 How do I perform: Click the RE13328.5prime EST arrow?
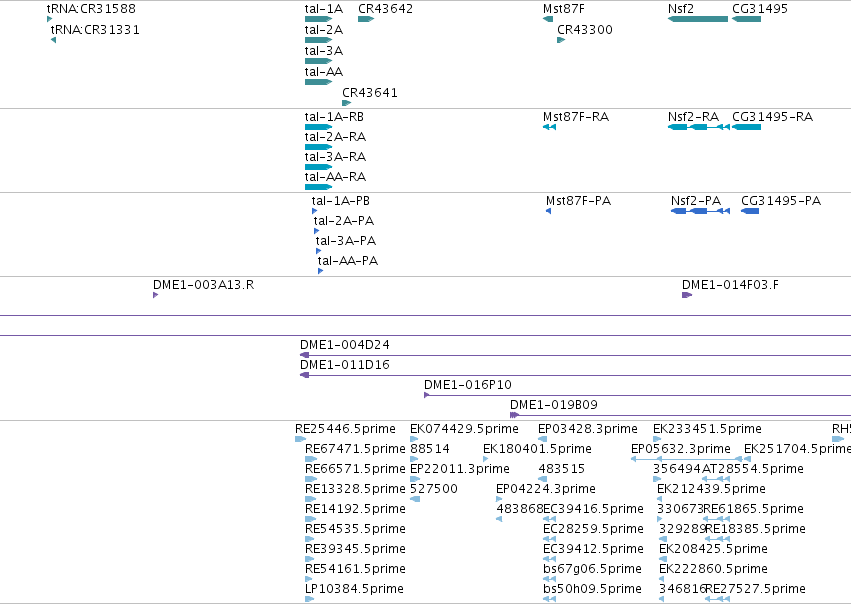pos(311,499)
